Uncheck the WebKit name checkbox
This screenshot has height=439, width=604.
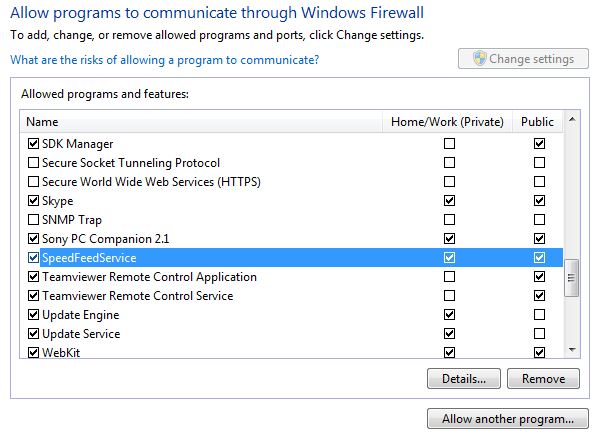pyautogui.click(x=34, y=352)
